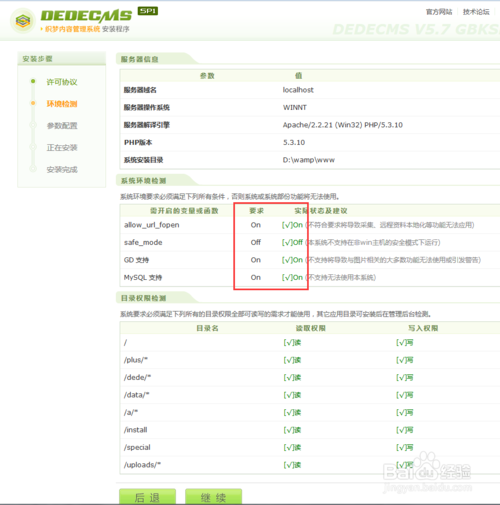The height and width of the screenshot is (505, 500).
Task: Click the SP1 version badge
Action: (148, 11)
